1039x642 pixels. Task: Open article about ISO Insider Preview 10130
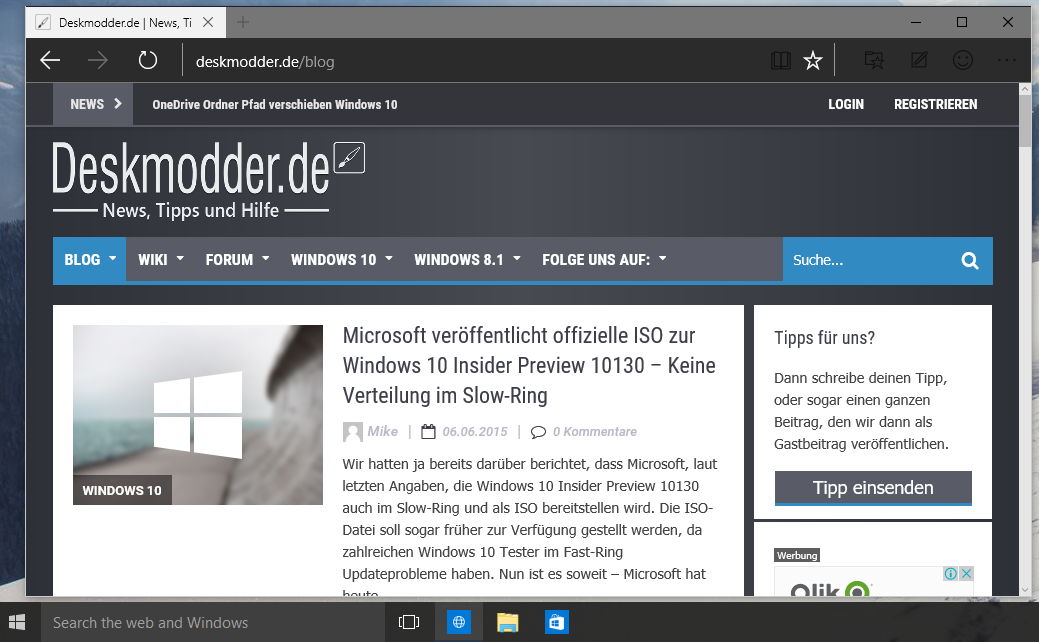pos(529,365)
